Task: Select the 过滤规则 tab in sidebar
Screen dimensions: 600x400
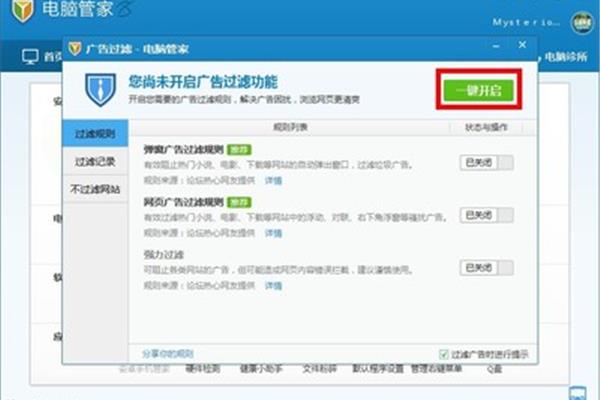Action: [95, 133]
